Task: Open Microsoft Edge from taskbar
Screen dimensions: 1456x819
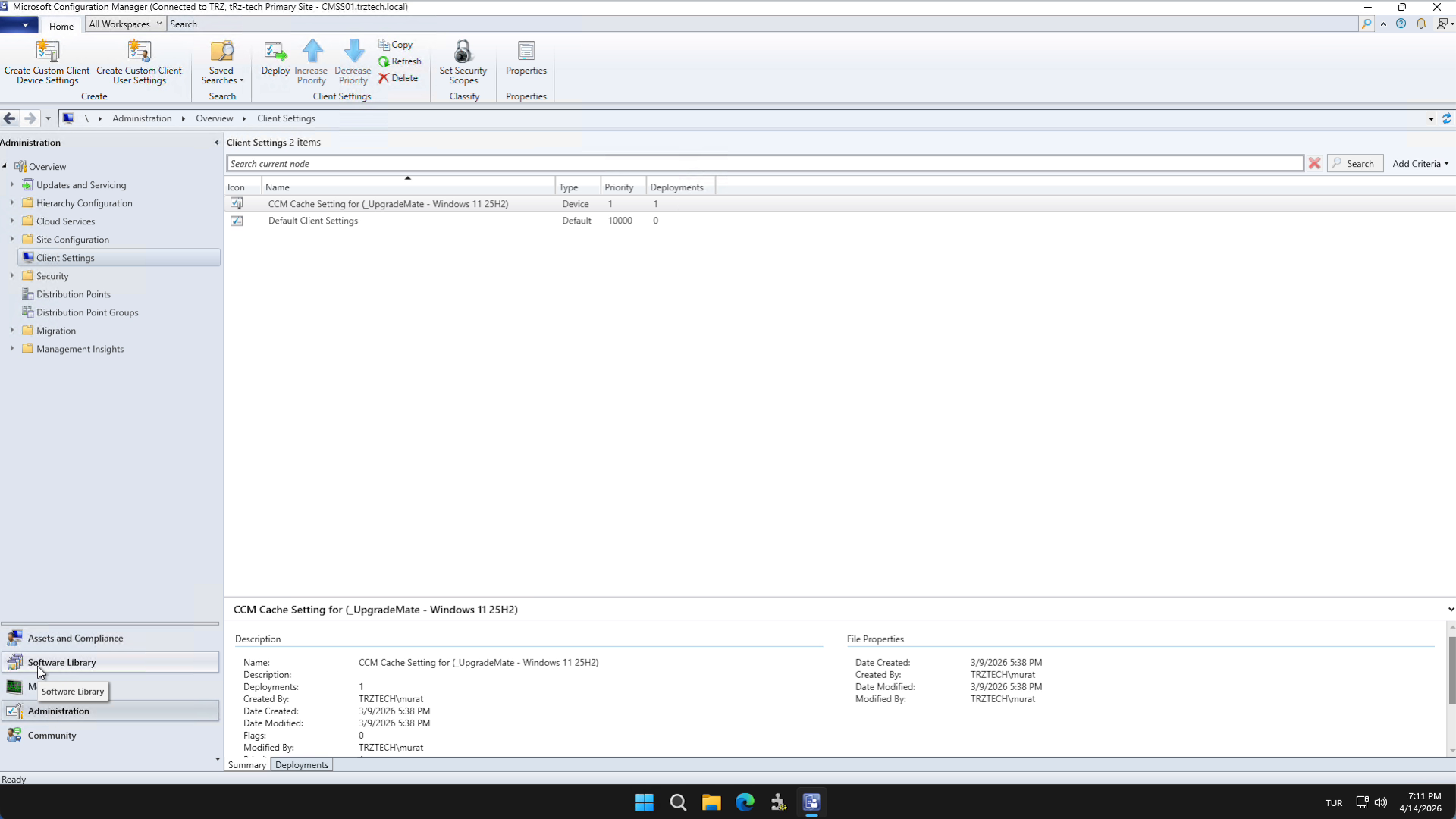Action: [745, 802]
